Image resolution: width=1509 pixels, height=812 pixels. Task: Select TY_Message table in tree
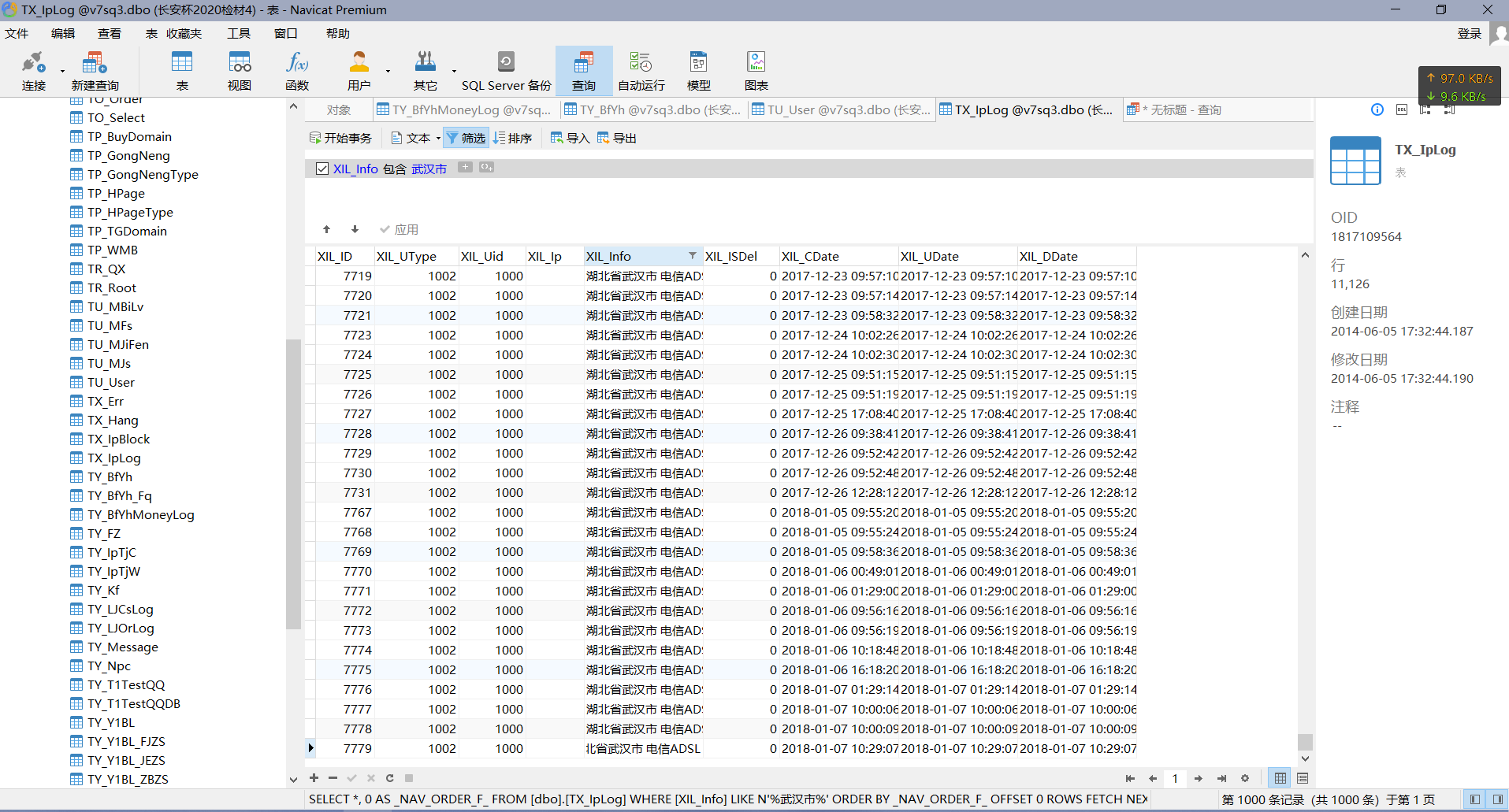[x=123, y=647]
